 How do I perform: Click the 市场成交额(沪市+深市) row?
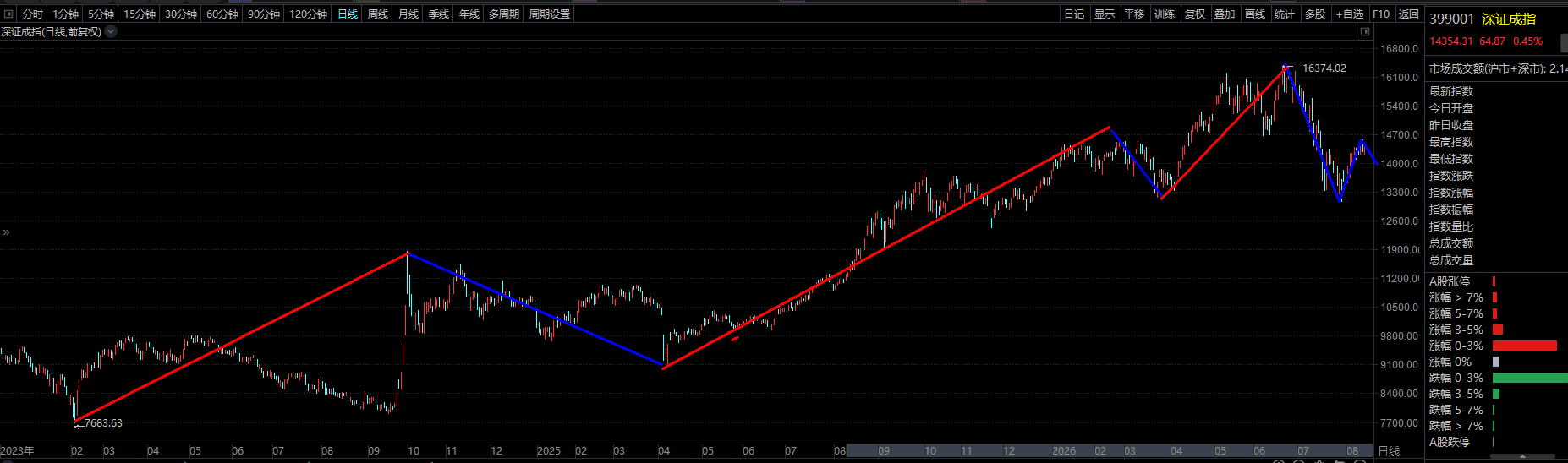tap(1498, 68)
